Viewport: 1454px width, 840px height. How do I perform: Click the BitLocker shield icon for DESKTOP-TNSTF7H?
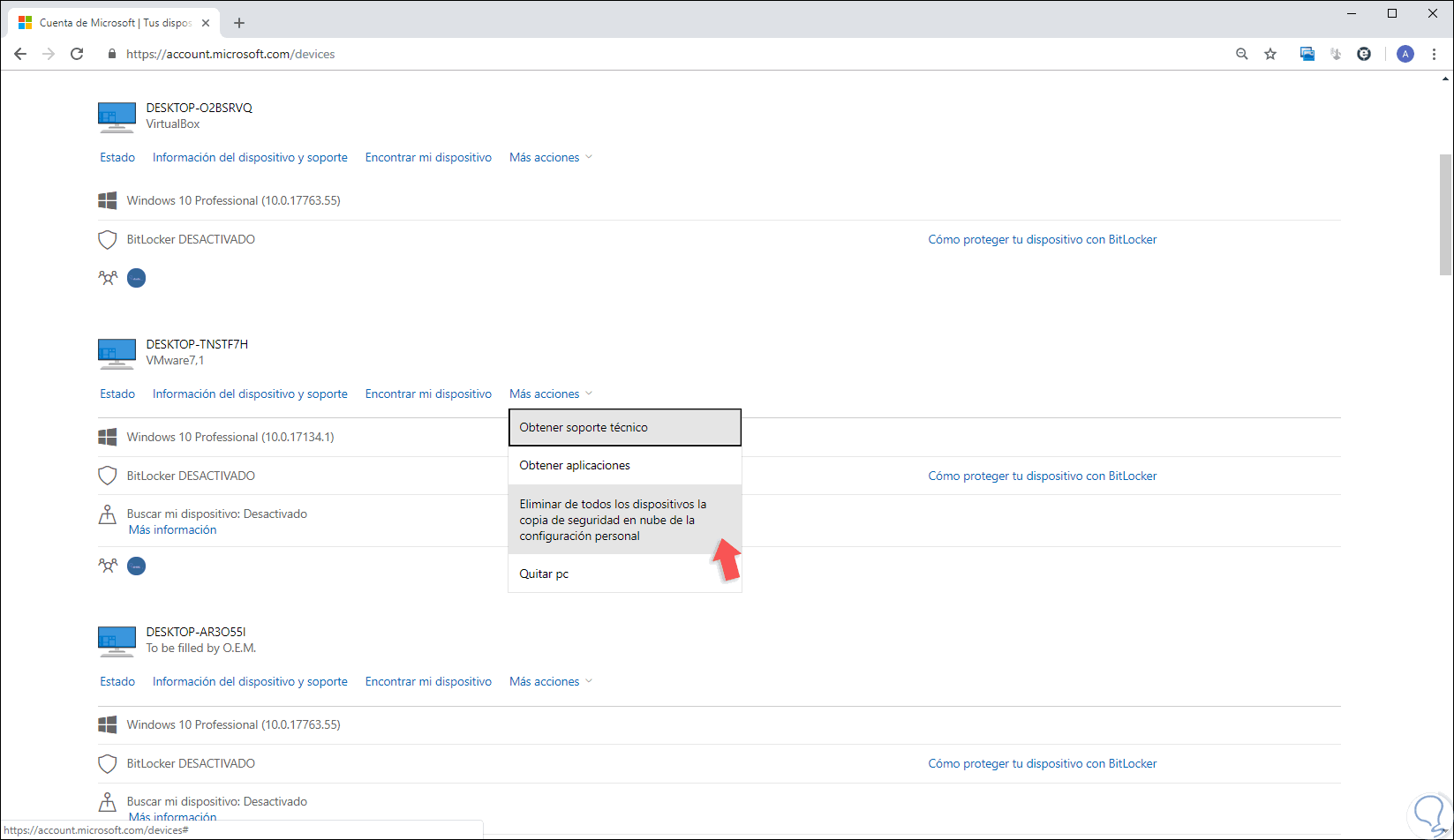[108, 476]
